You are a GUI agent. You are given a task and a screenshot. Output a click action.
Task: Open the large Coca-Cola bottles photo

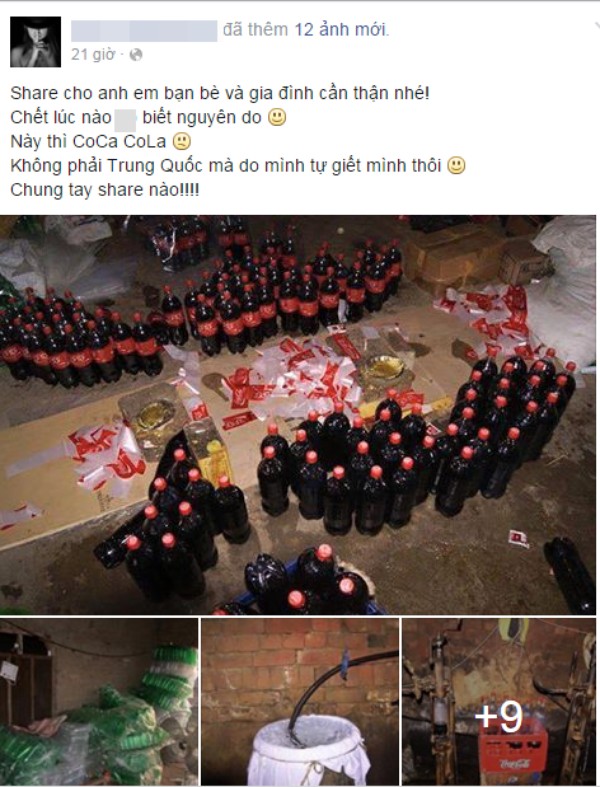click(298, 415)
